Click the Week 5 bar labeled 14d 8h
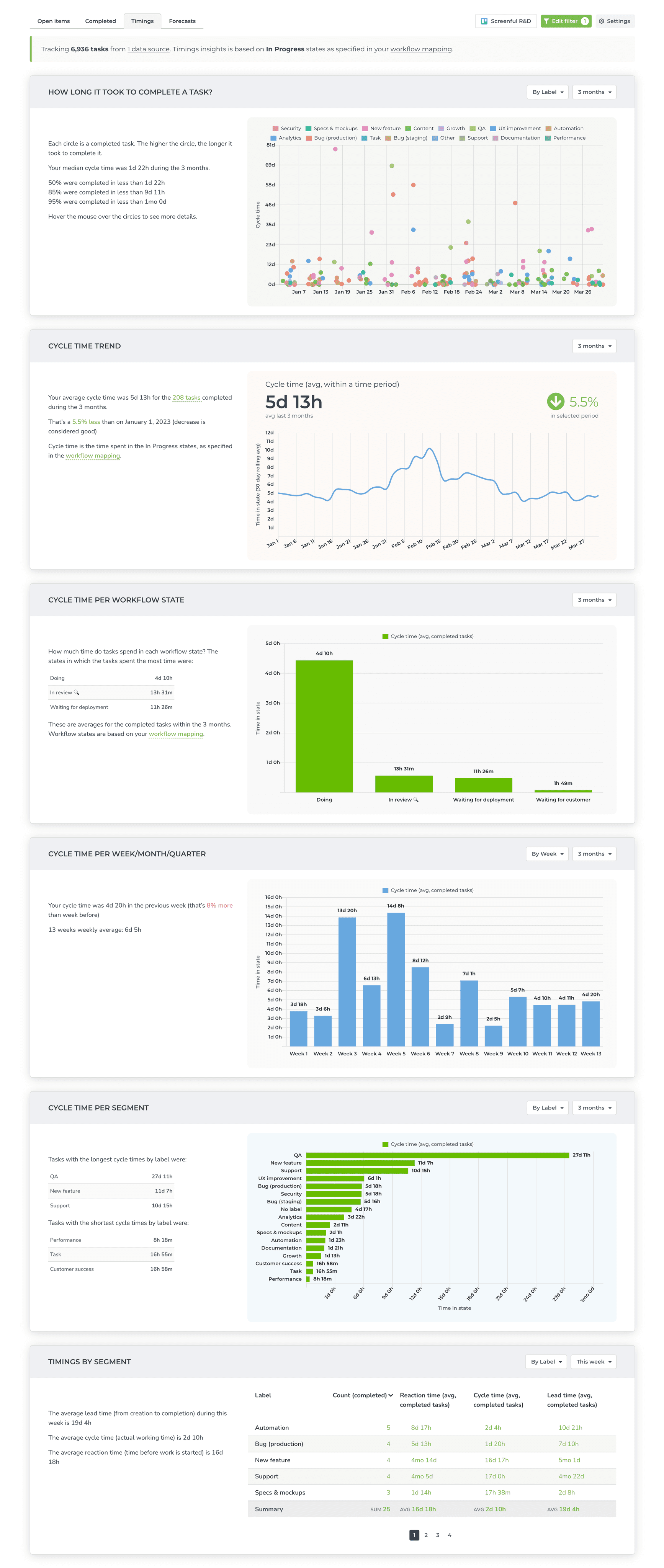 click(x=396, y=979)
